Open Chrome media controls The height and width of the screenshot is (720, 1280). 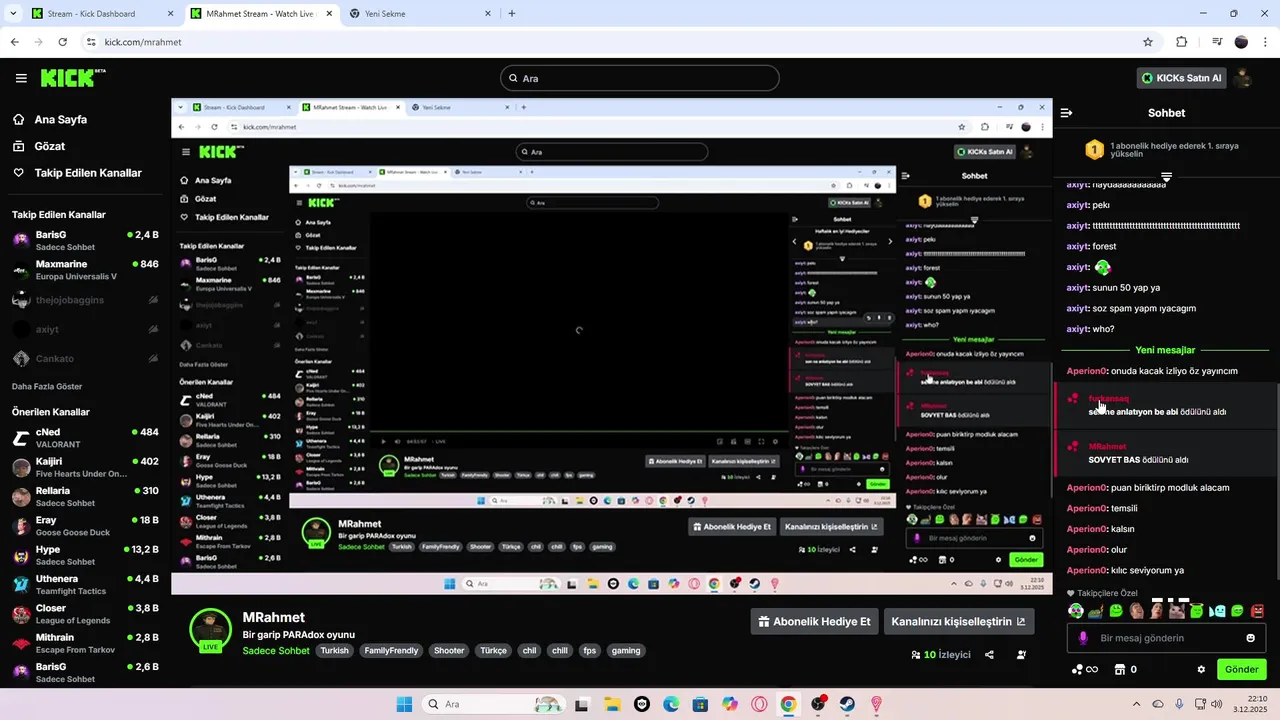[x=1217, y=42]
